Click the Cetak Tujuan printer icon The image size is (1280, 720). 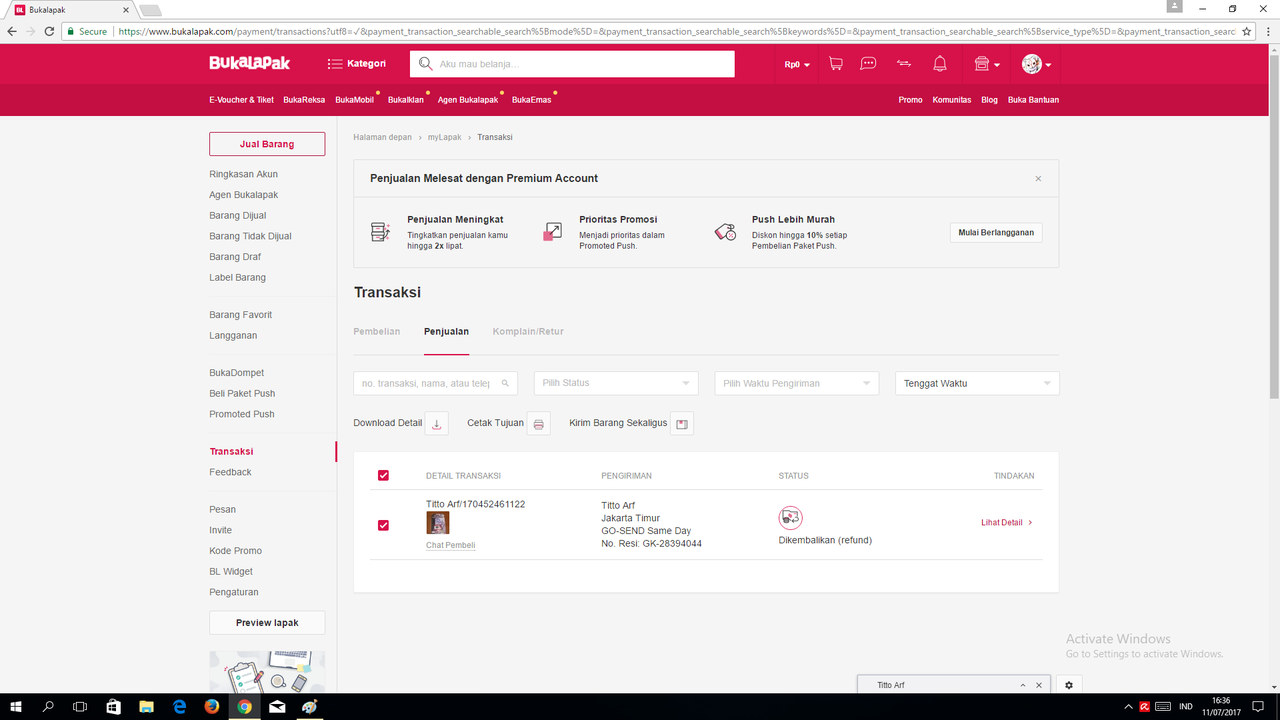[538, 423]
